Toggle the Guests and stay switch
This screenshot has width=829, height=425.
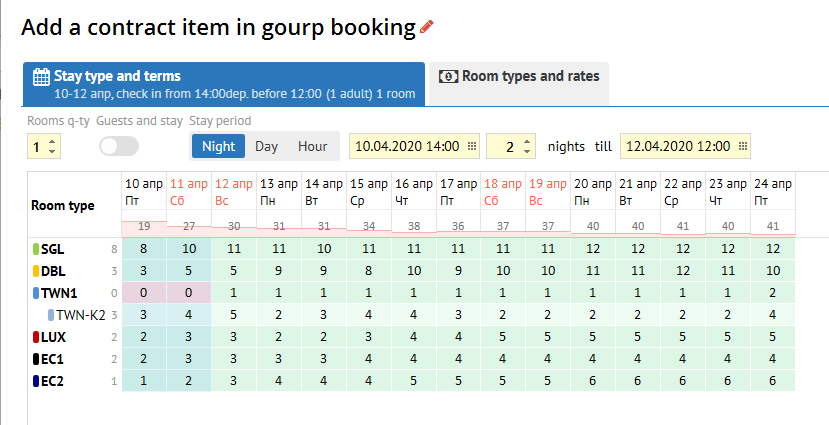tap(119, 146)
